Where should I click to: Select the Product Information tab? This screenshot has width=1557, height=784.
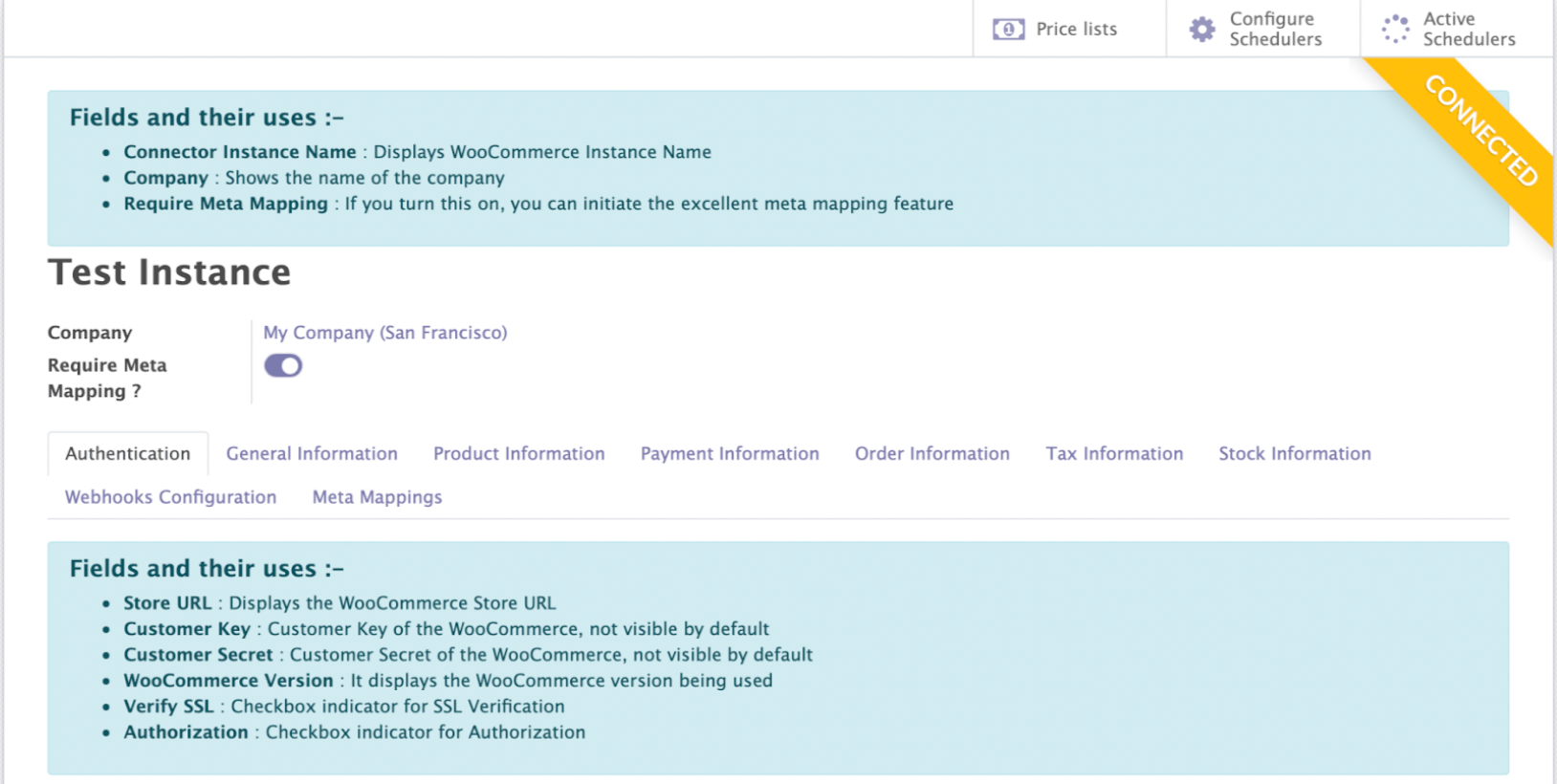(x=518, y=454)
